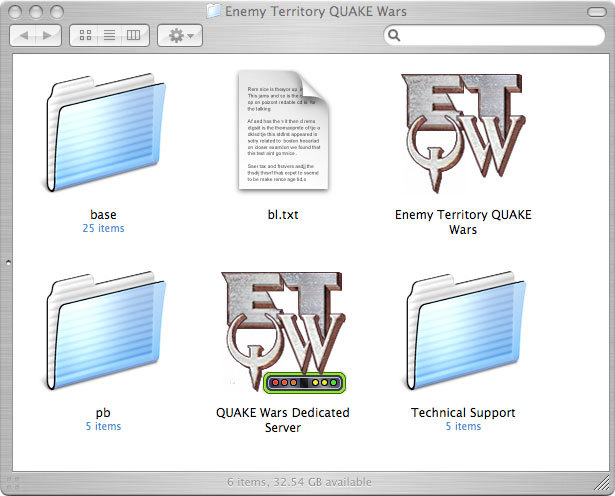Click the 'base' folder name label
The height and width of the screenshot is (496, 615).
point(104,215)
